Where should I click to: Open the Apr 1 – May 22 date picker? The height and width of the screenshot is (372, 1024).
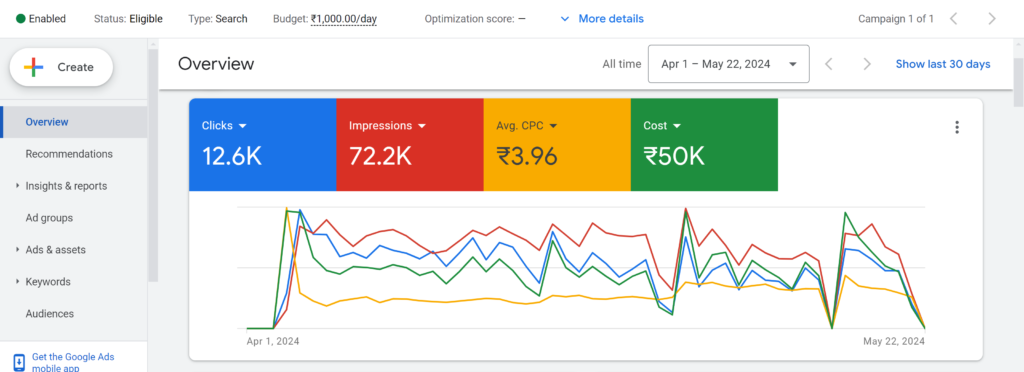(x=728, y=64)
